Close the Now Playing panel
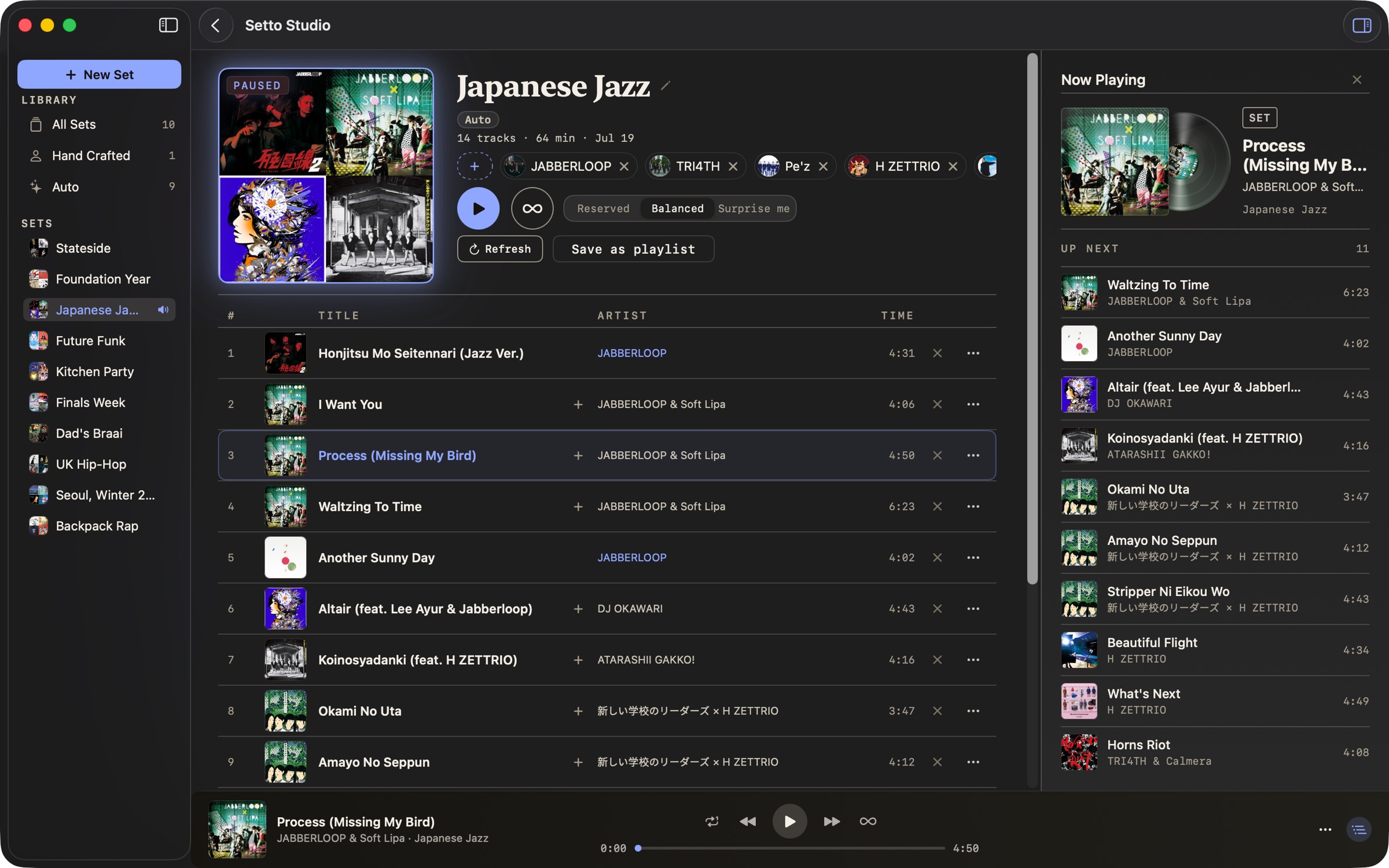The height and width of the screenshot is (868, 1389). [x=1357, y=80]
